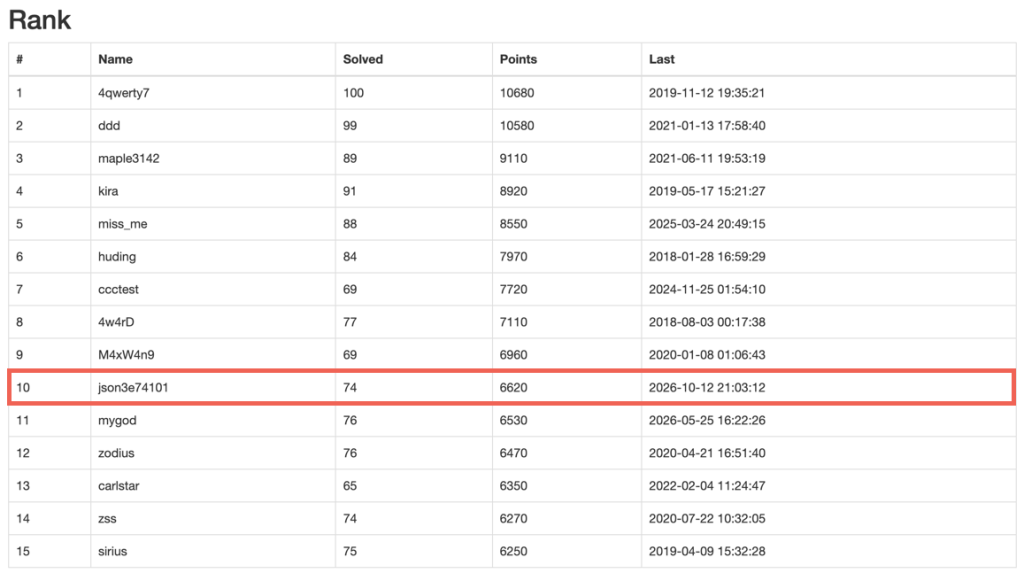This screenshot has width=1024, height=573.
Task: Click solved count 75 for sirius
Action: tap(350, 551)
